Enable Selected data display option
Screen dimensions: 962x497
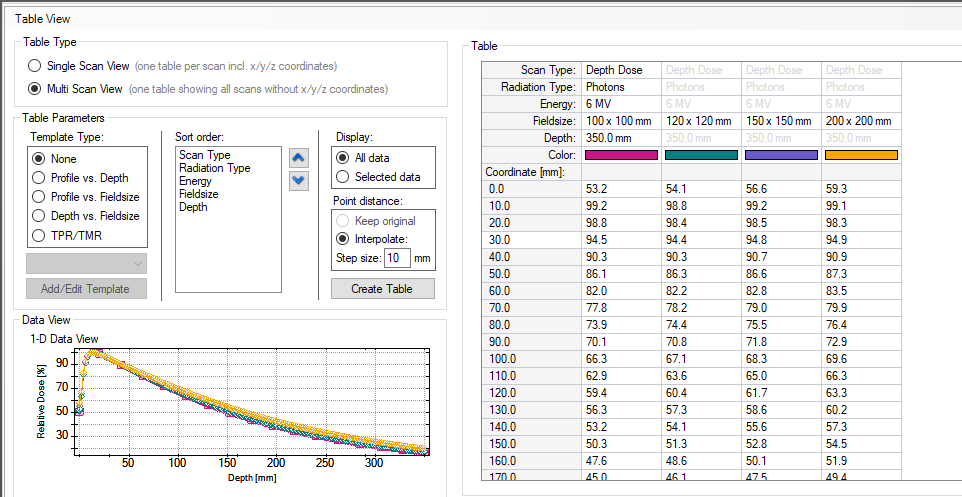tap(343, 177)
